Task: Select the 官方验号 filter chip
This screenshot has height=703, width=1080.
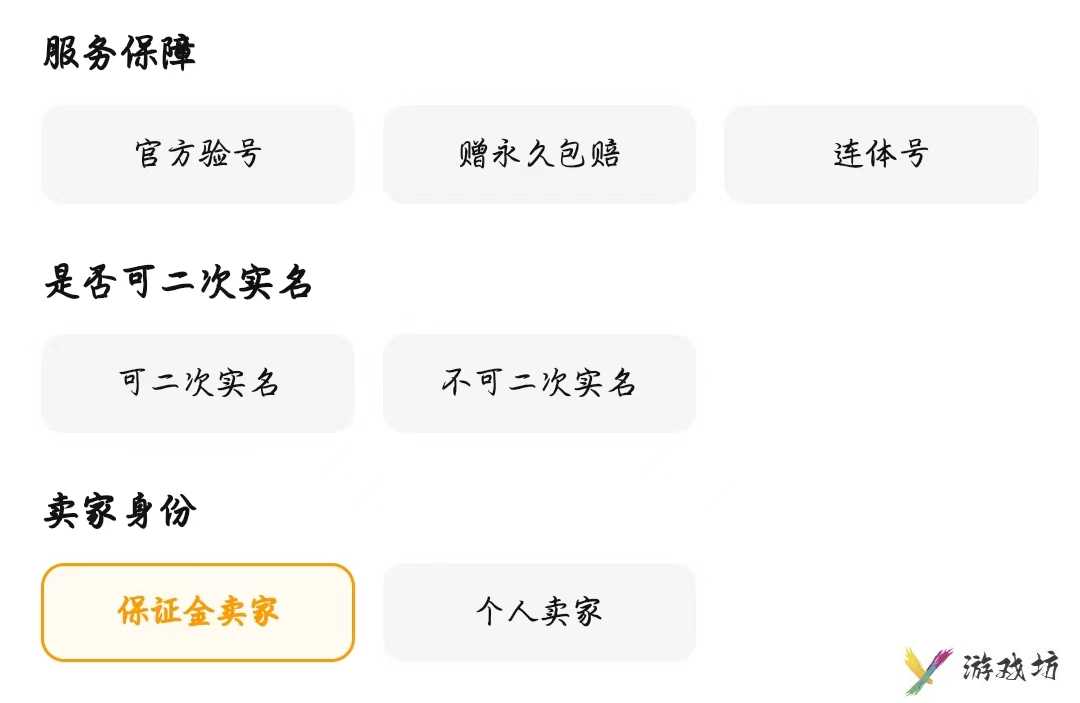Action: tap(198, 154)
